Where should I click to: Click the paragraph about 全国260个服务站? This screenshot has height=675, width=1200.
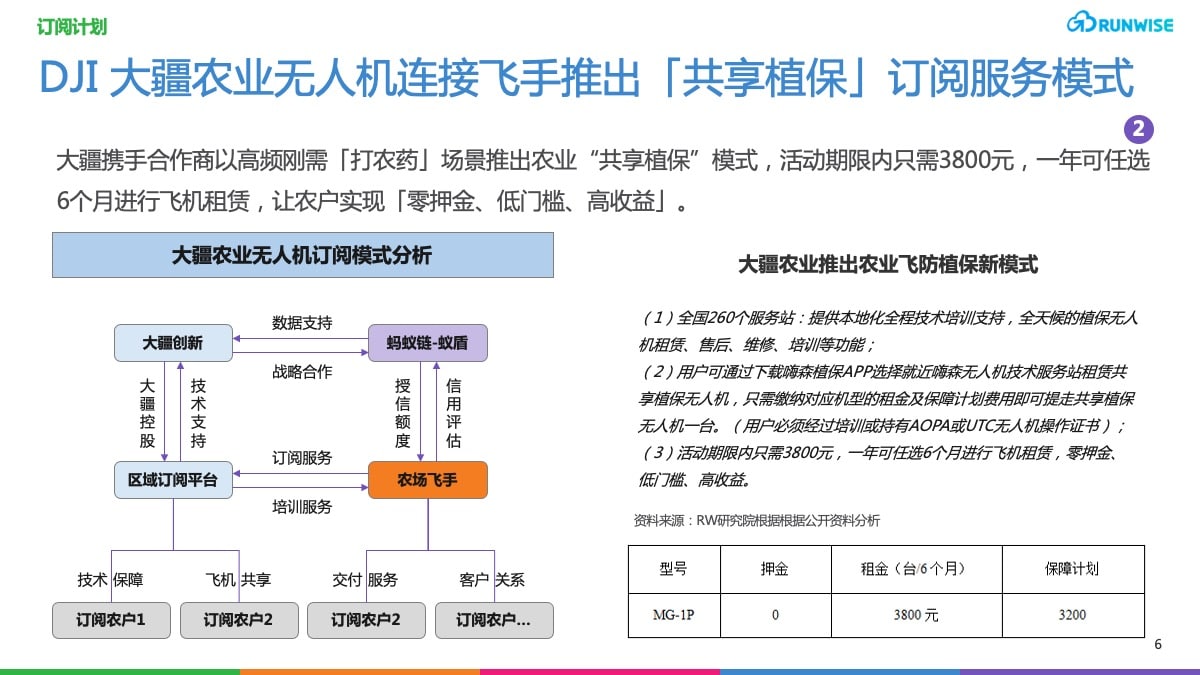[x=888, y=332]
